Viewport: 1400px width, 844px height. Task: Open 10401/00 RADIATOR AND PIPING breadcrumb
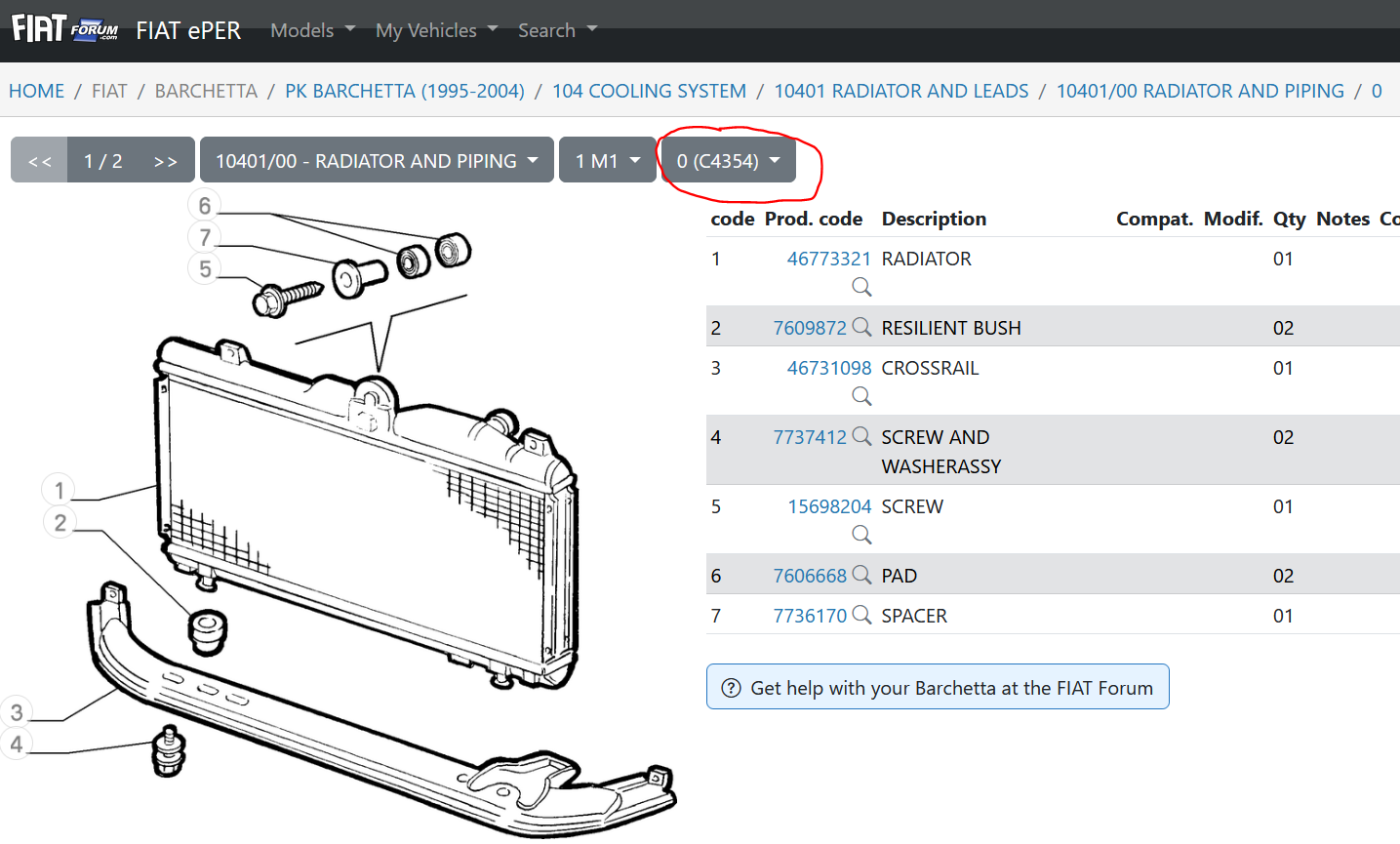(x=1200, y=91)
